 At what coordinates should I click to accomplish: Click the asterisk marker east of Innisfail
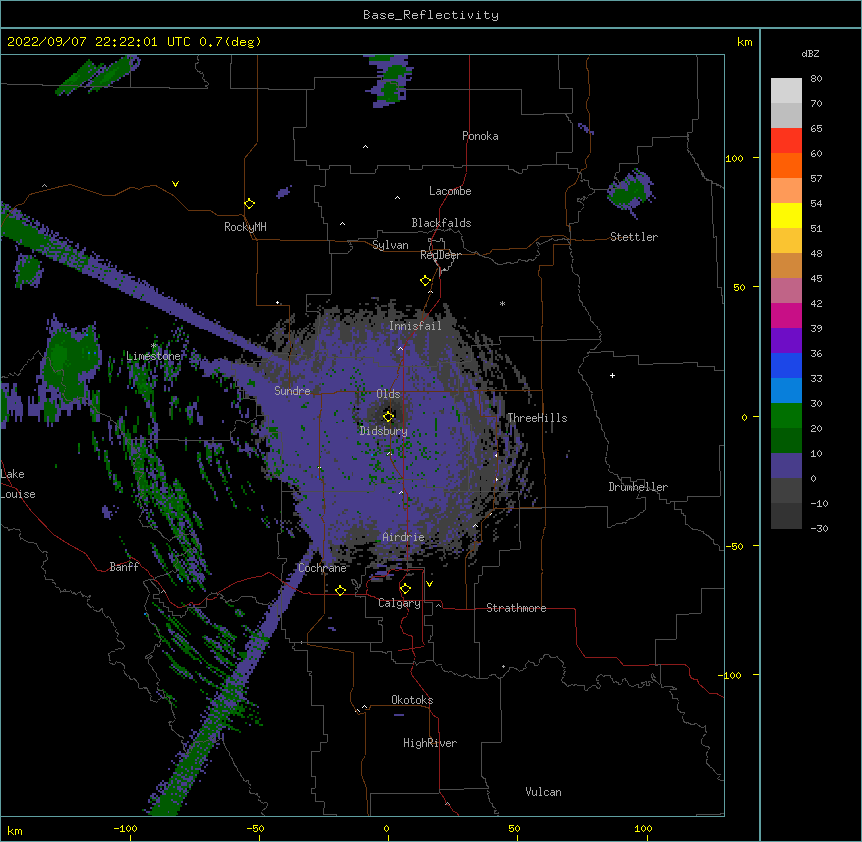coord(502,303)
